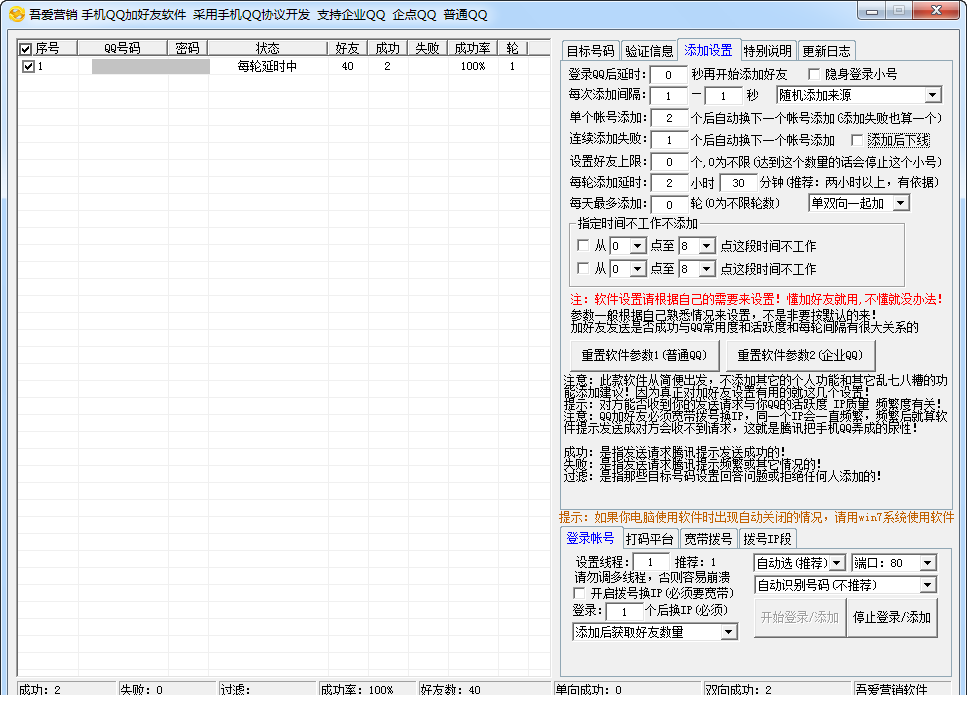Screen dimensions: 967x718
Task: Open 随机添加来源 dropdown
Action: pyautogui.click(x=858, y=95)
